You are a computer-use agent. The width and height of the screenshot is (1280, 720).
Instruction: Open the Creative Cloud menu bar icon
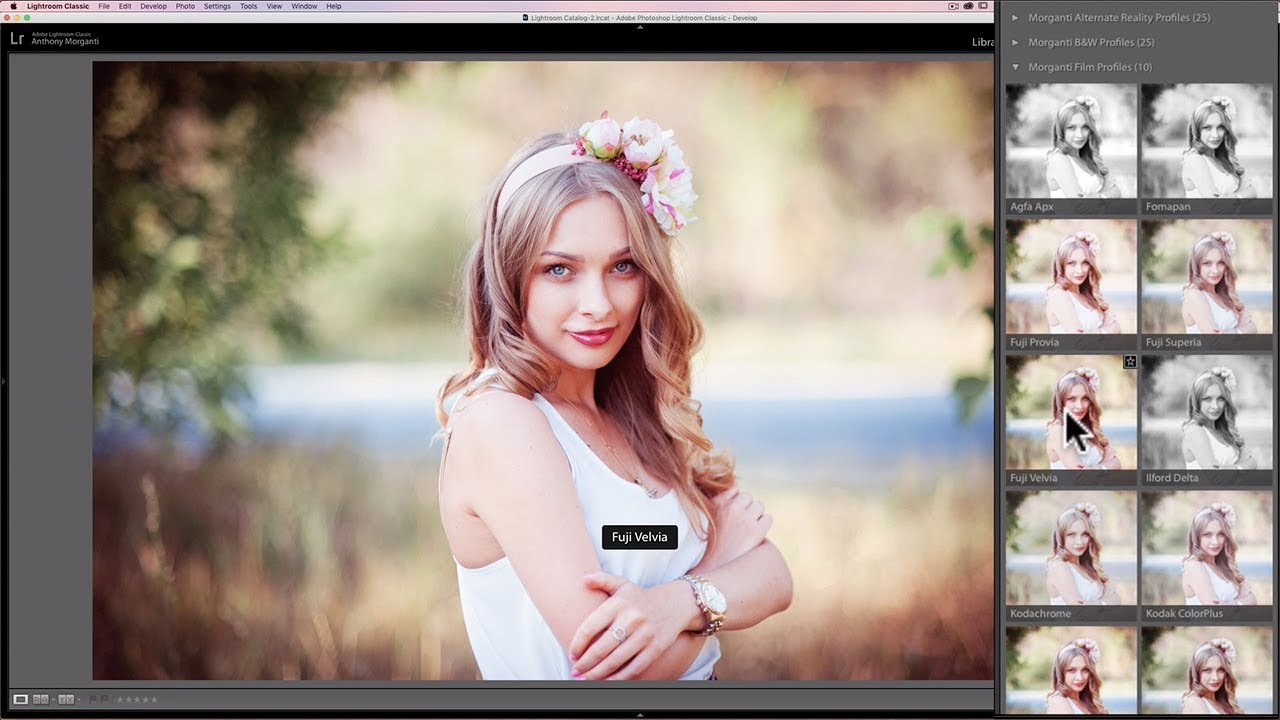[969, 6]
